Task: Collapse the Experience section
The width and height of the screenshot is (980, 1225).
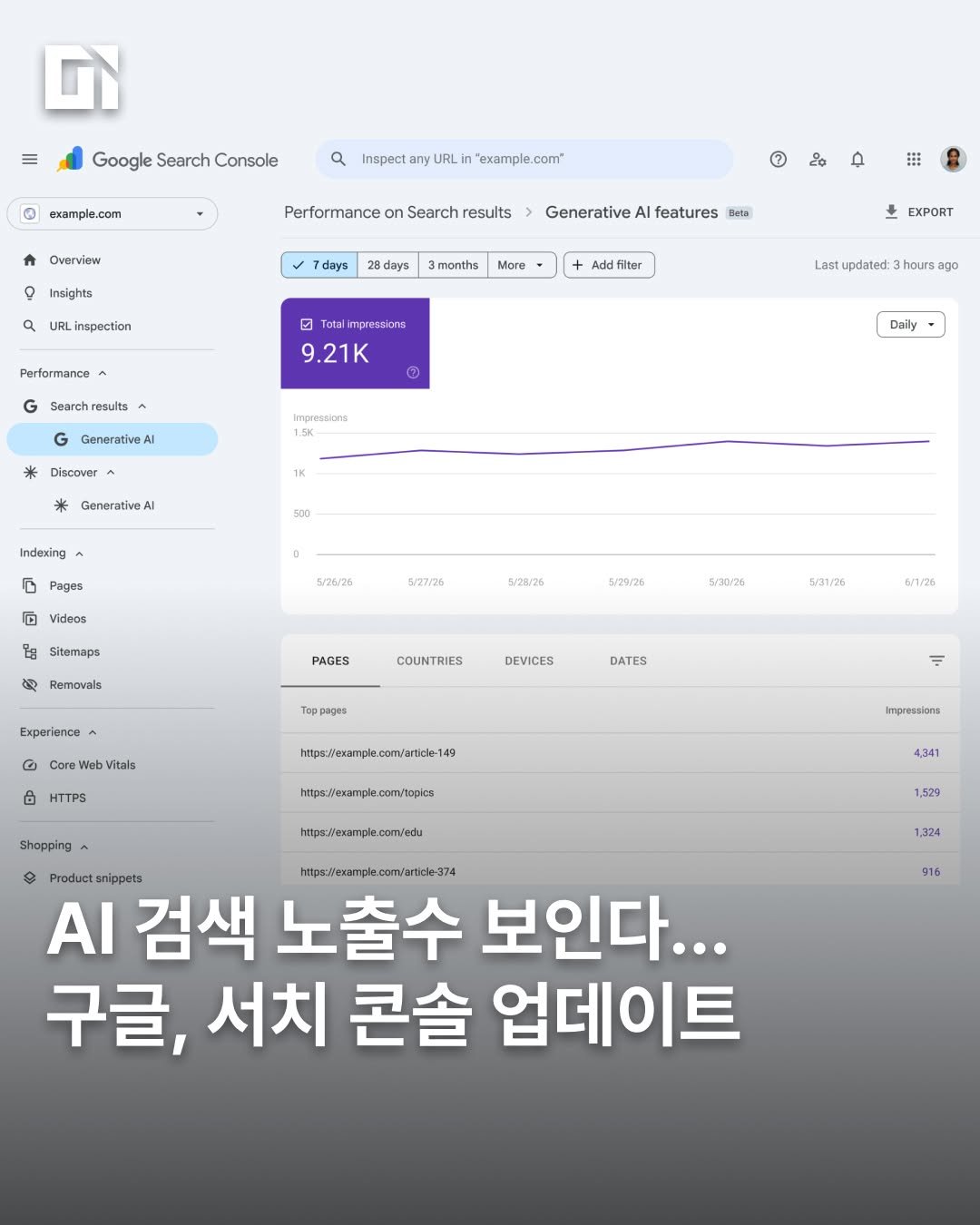Action: pos(93,732)
